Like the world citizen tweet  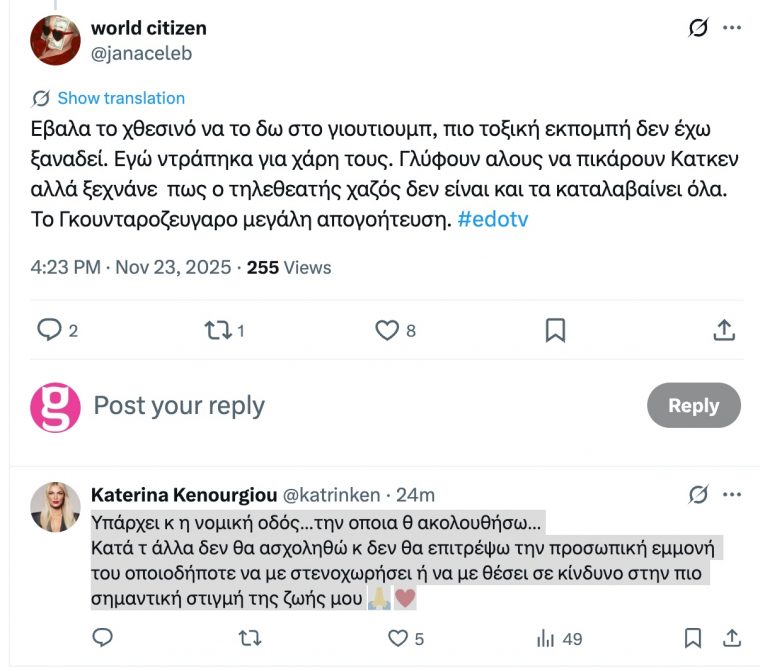click(386, 330)
